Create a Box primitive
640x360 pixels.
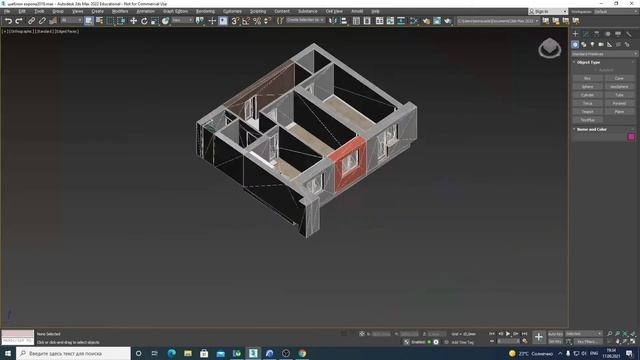point(587,78)
